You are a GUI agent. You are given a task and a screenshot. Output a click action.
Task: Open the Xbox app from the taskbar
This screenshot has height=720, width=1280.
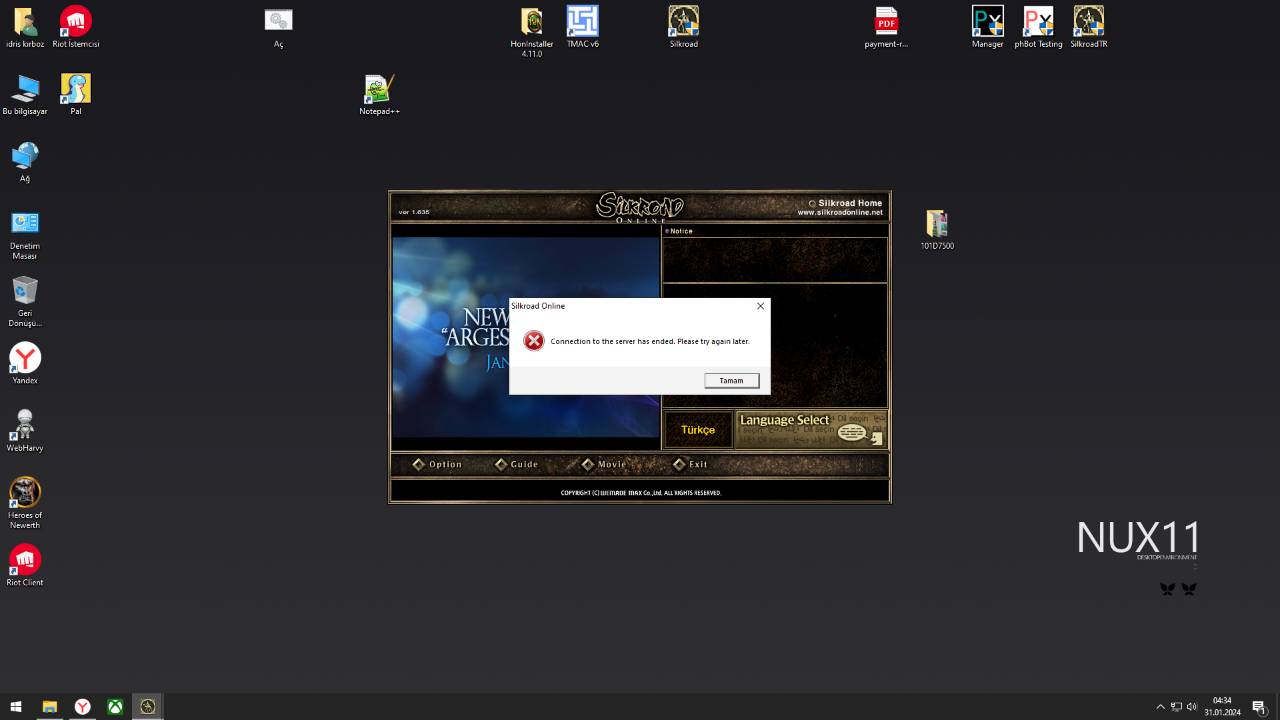coord(115,706)
